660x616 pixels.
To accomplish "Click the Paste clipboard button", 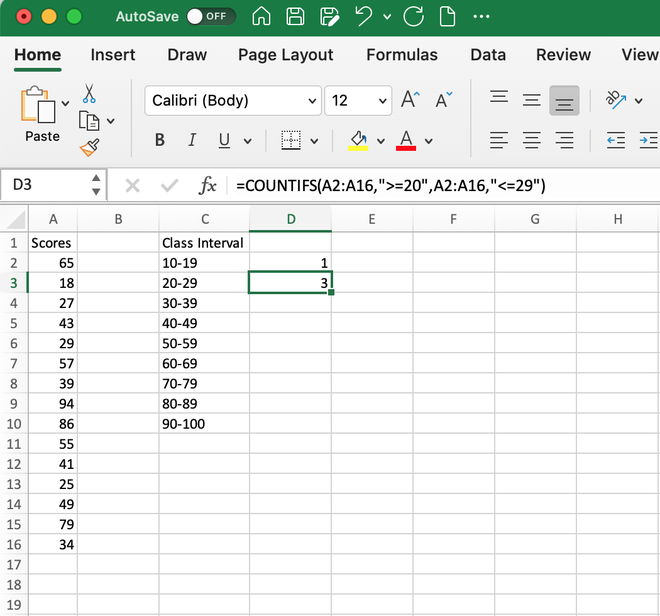I will click(x=39, y=105).
